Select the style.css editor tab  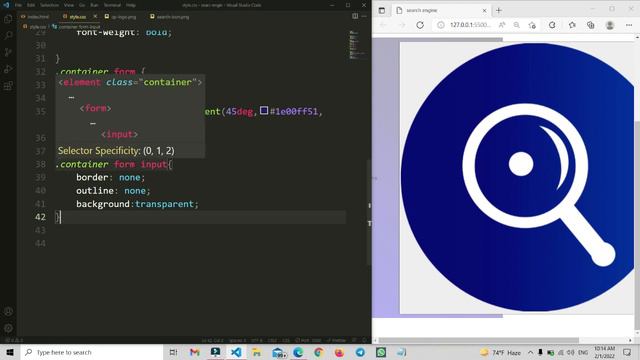click(78, 17)
